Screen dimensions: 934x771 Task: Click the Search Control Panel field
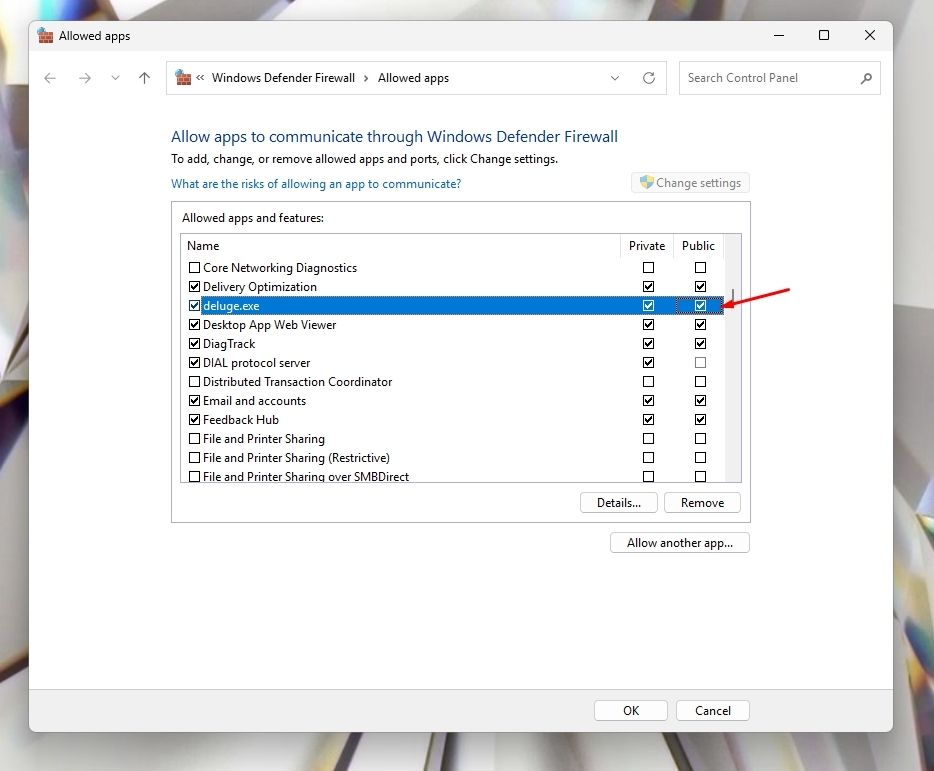[768, 78]
